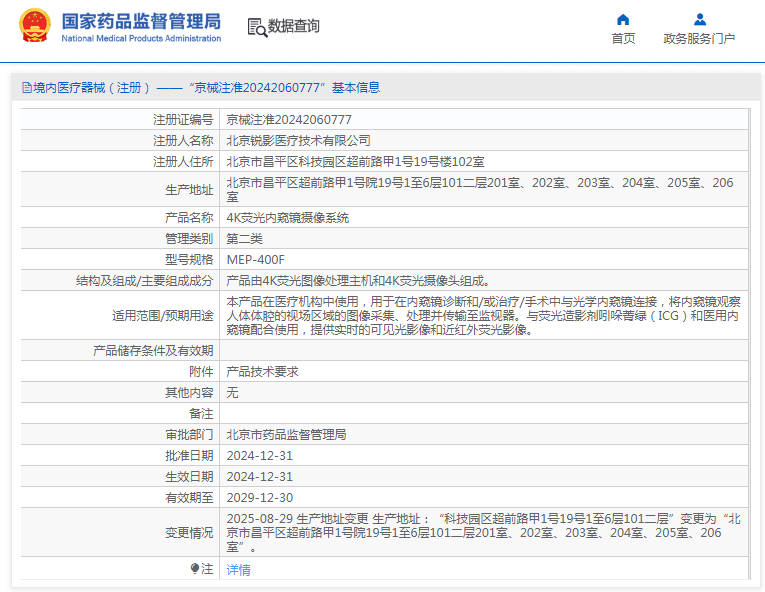Click the 首页 house icon
Viewport: 765px width, 592px height.
pyautogui.click(x=623, y=19)
